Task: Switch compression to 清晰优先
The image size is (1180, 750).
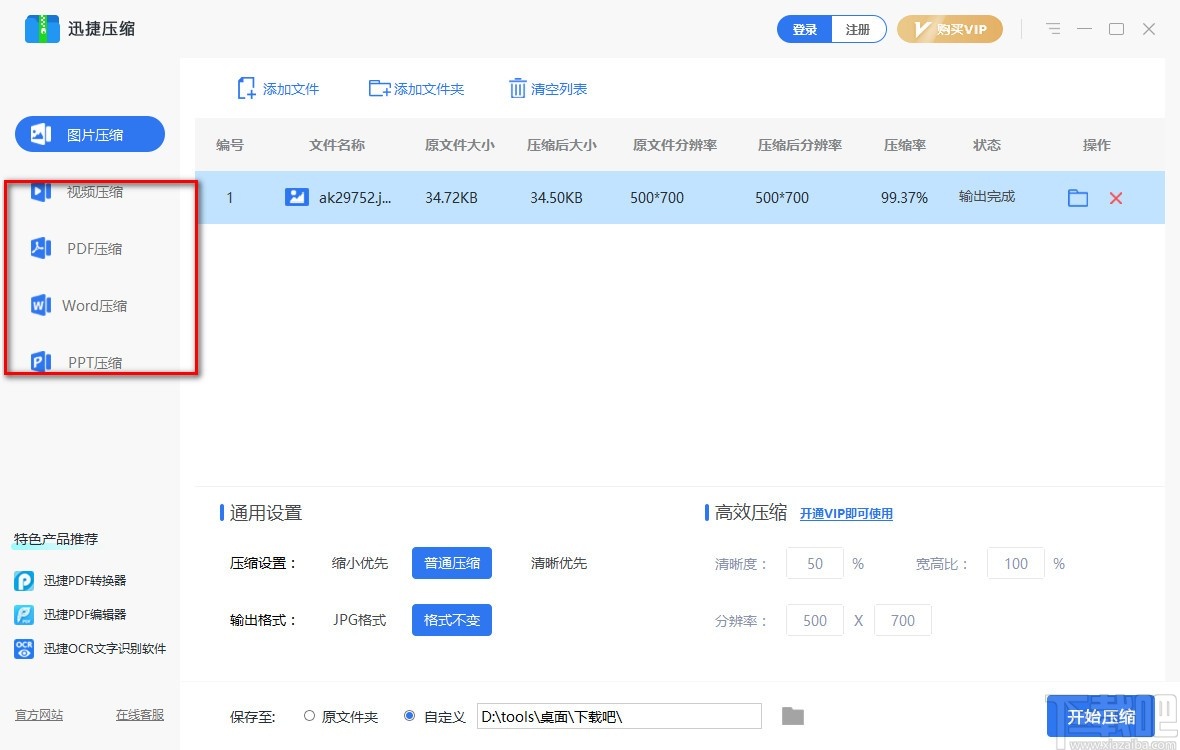Action: pos(557,563)
